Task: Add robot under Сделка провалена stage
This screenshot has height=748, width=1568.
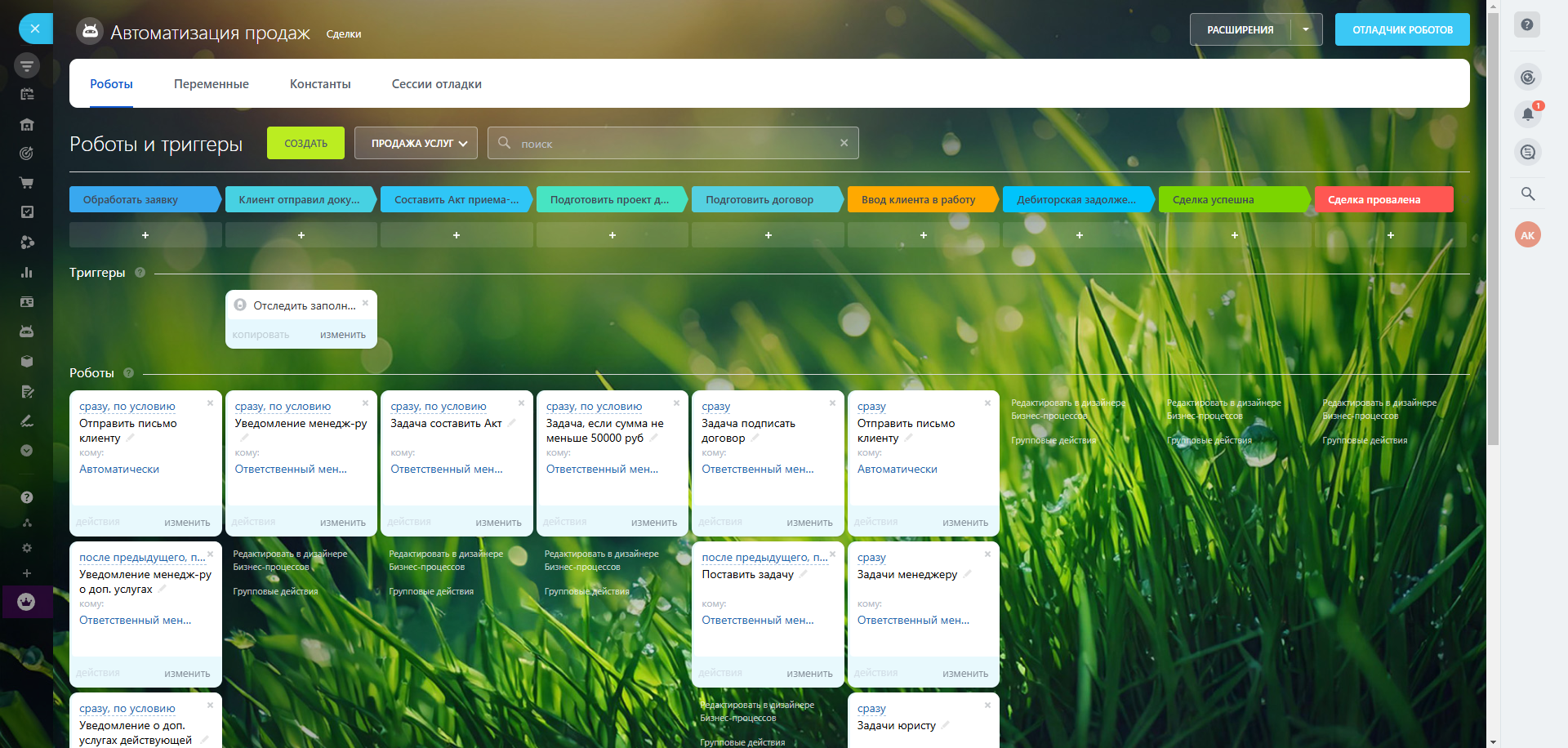Action: coord(1391,235)
